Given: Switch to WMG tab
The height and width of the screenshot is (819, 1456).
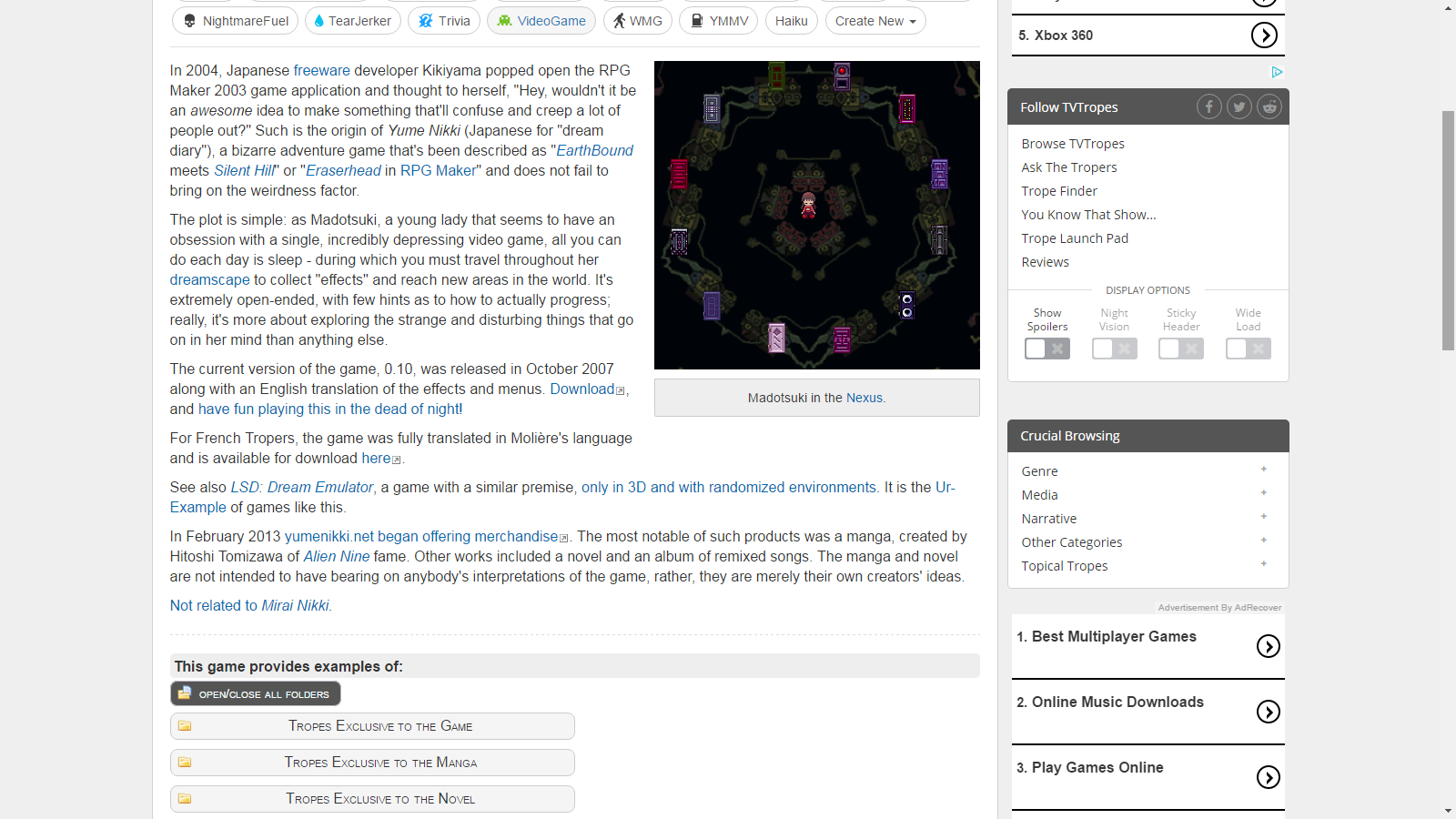Looking at the screenshot, I should 637,21.
